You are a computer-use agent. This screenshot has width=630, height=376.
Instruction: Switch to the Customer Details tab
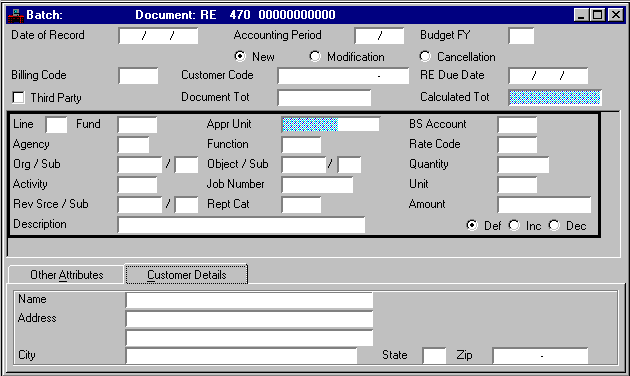[x=186, y=274]
